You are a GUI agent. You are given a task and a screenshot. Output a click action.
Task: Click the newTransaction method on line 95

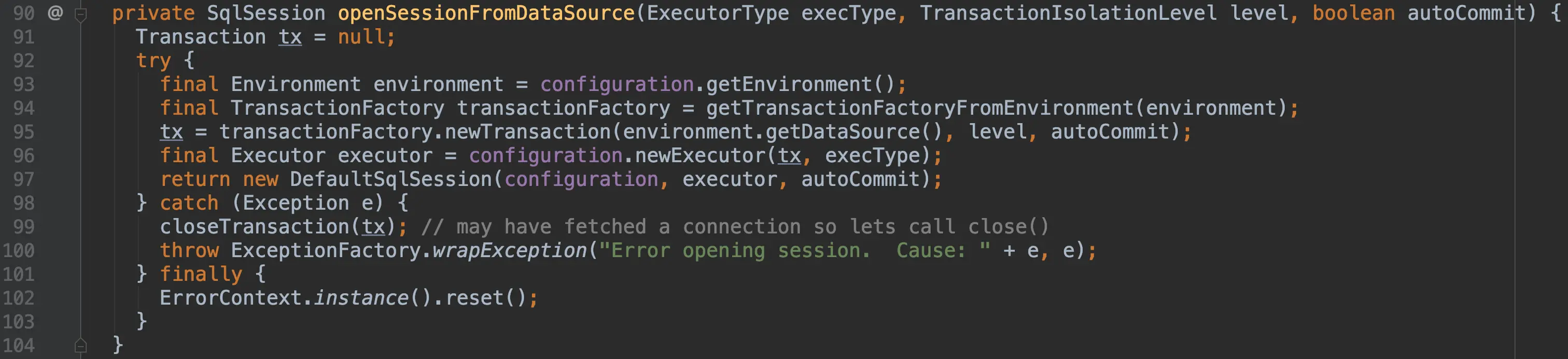(x=527, y=132)
